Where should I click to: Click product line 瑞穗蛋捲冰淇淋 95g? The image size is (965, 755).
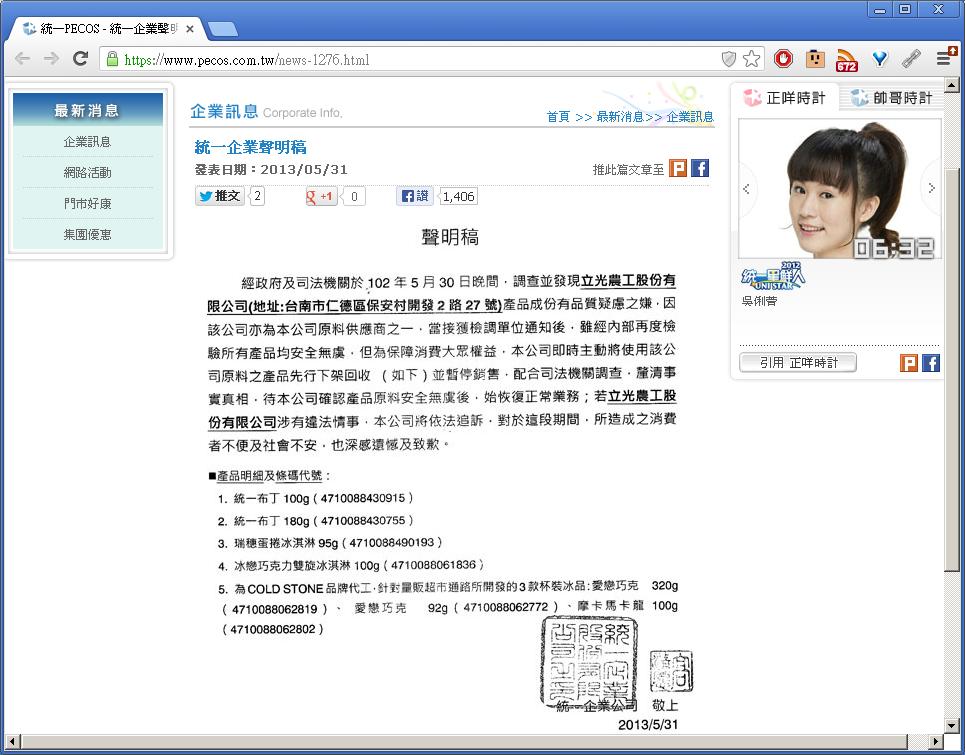[329, 543]
